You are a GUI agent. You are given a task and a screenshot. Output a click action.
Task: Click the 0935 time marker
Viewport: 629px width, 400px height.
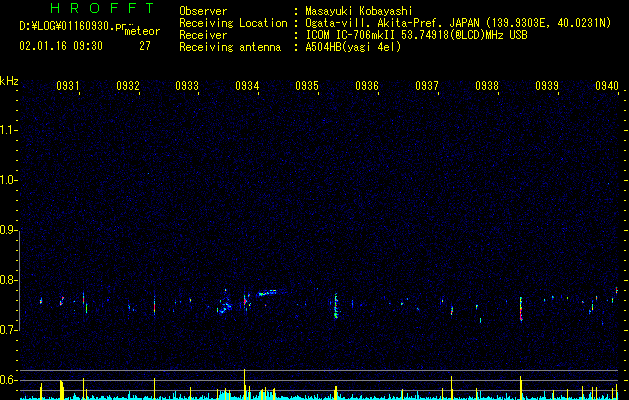tap(307, 86)
